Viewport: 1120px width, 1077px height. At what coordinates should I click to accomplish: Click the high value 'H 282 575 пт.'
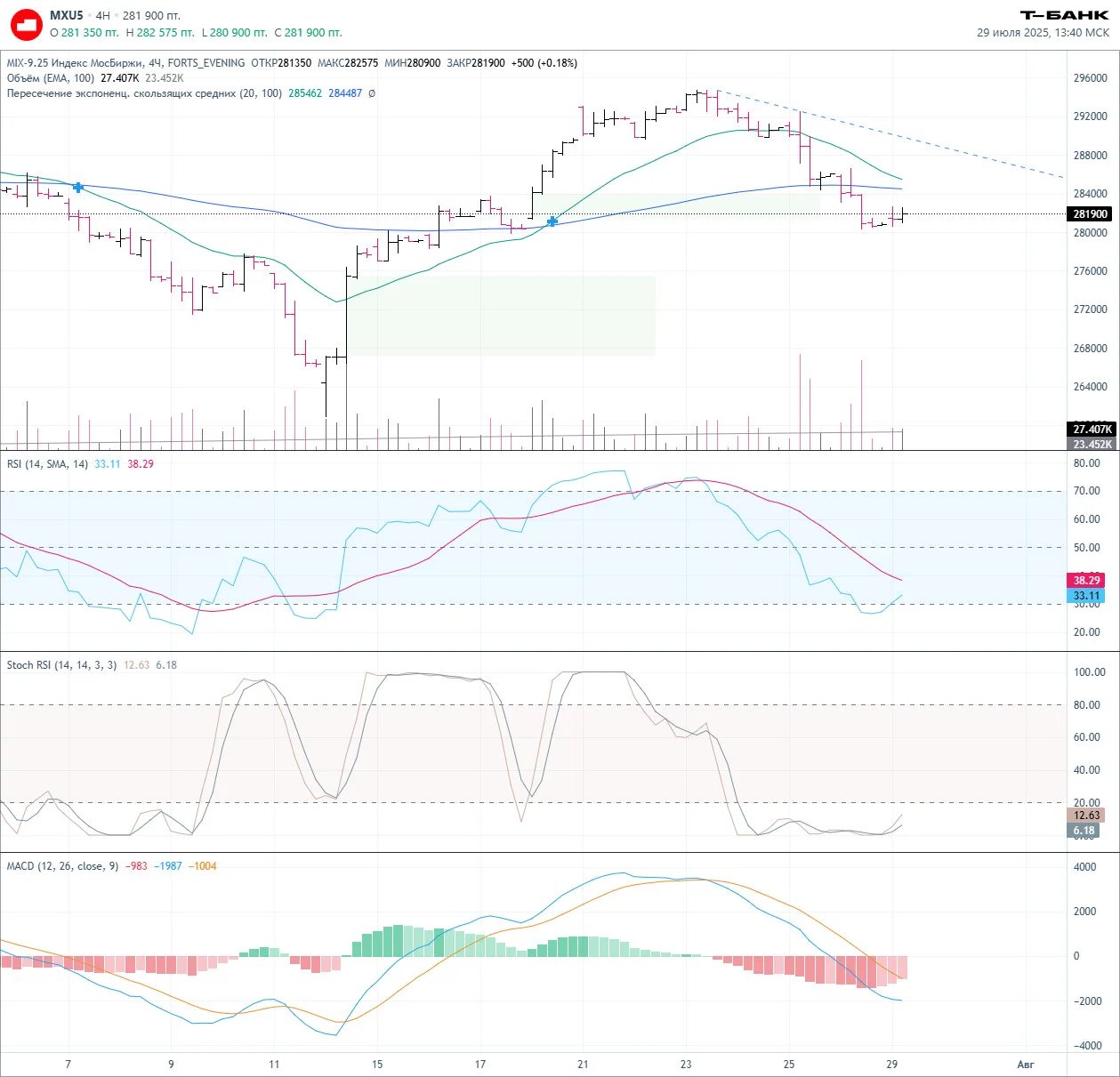[x=160, y=33]
